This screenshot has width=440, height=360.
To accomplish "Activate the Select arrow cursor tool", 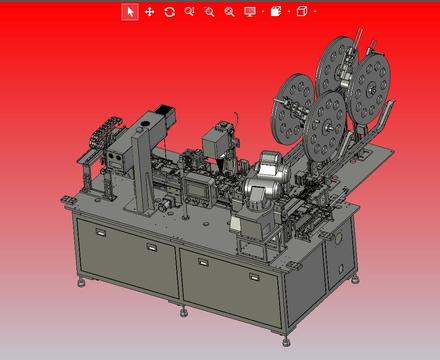I will (x=130, y=12).
